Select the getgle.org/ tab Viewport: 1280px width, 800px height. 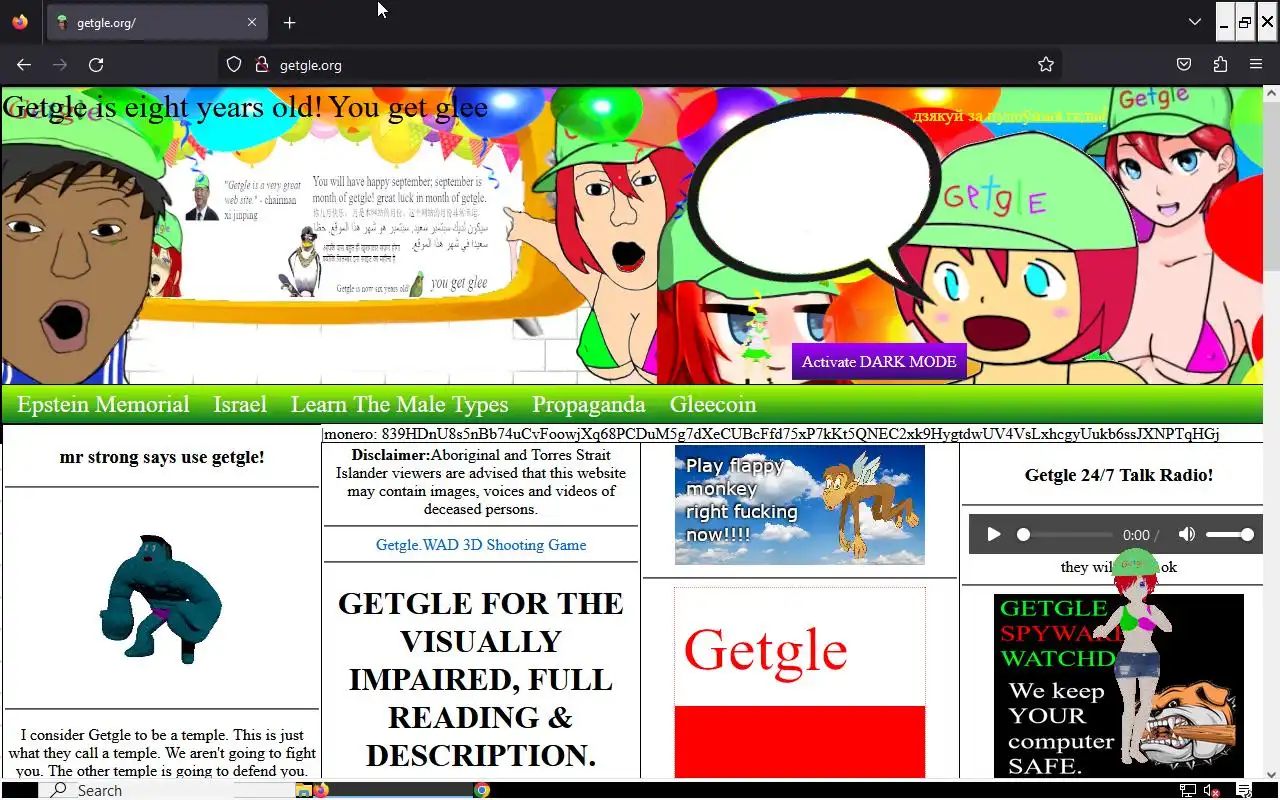click(156, 22)
